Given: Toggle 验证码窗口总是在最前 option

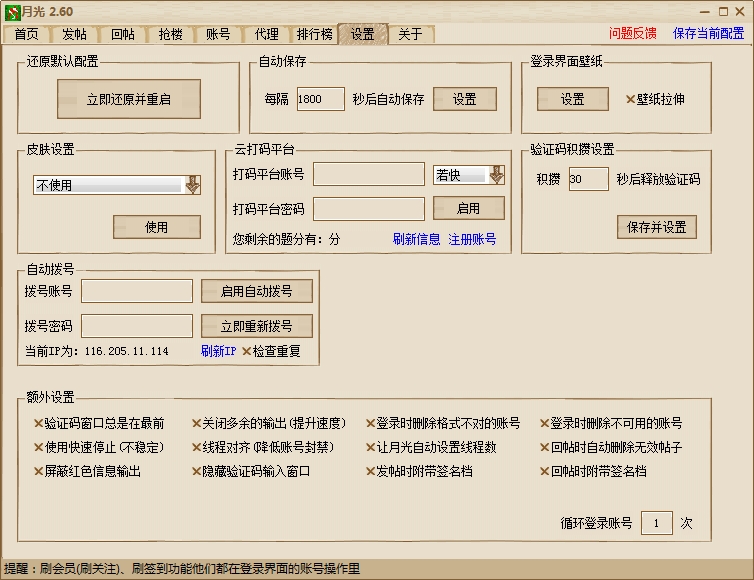Looking at the screenshot, I should (39, 424).
